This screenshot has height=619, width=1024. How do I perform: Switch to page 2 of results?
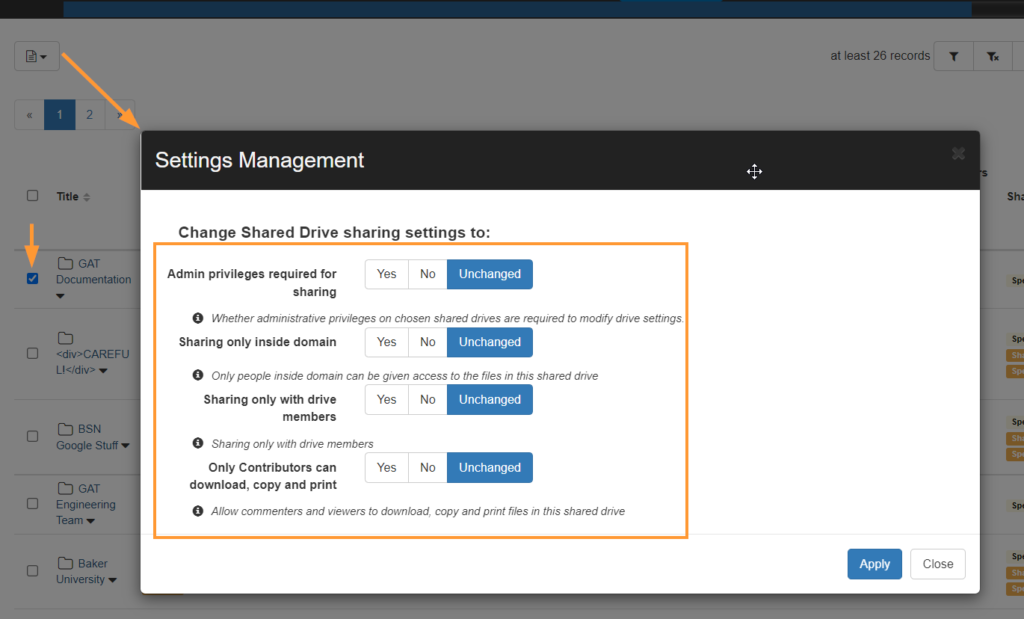click(x=89, y=114)
